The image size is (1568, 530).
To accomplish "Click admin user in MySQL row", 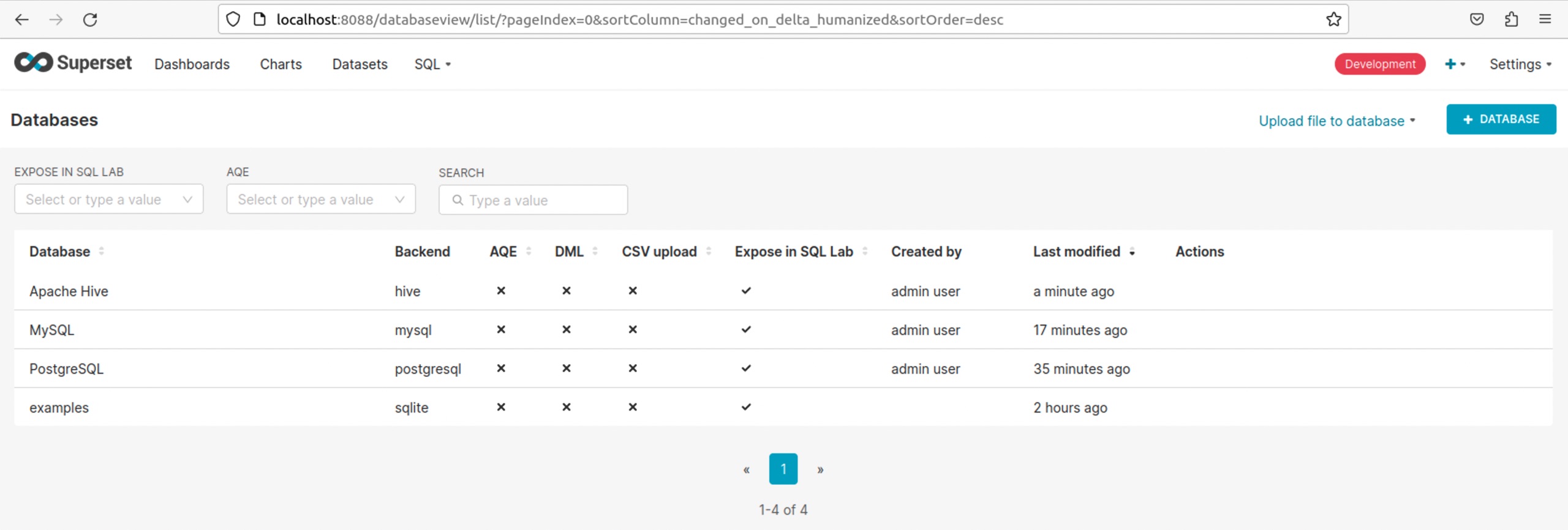I will click(925, 330).
